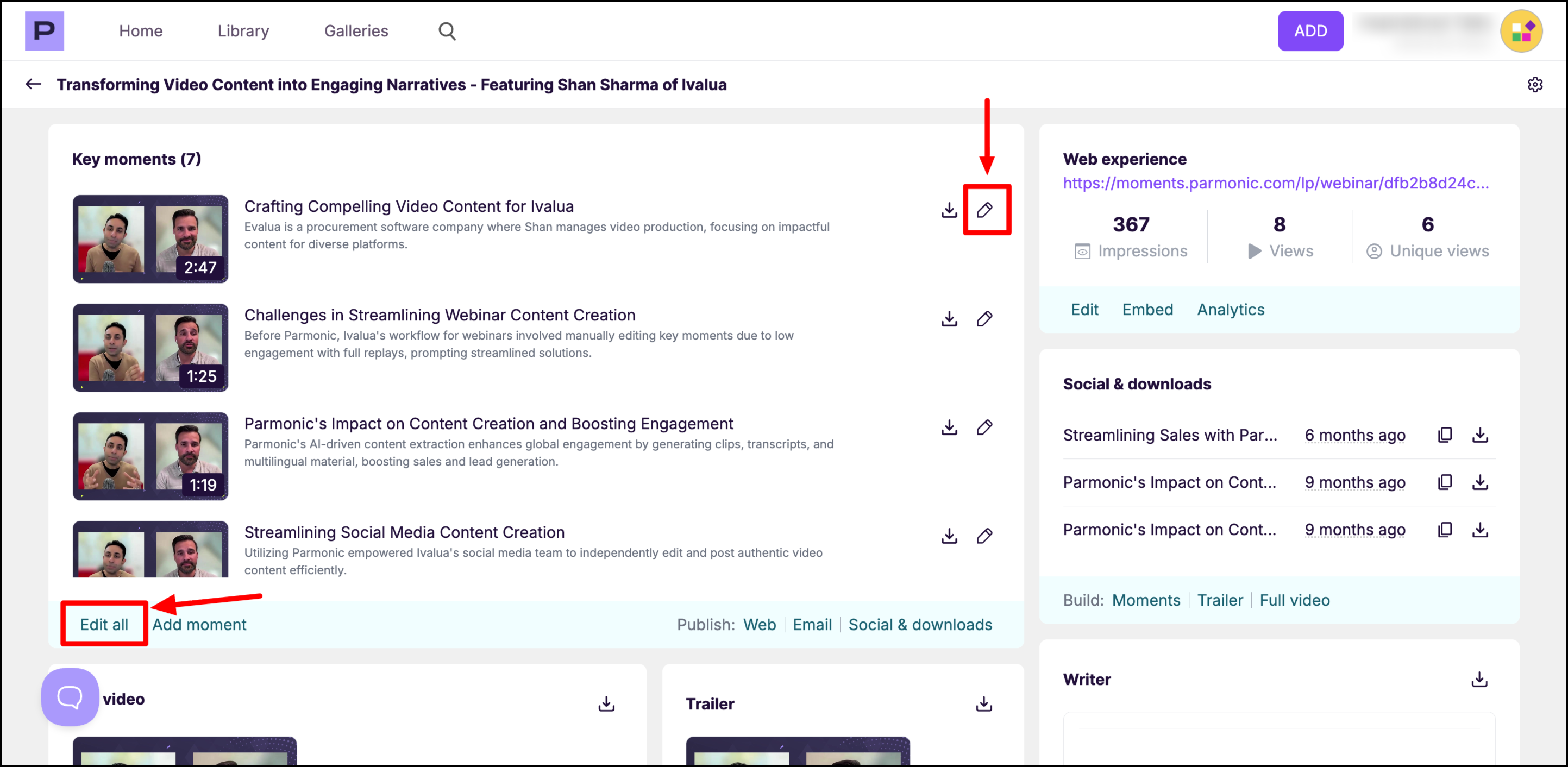Download the Challenges in Streamlining Webinar moment
Viewport: 1568px width, 767px height.
click(949, 318)
